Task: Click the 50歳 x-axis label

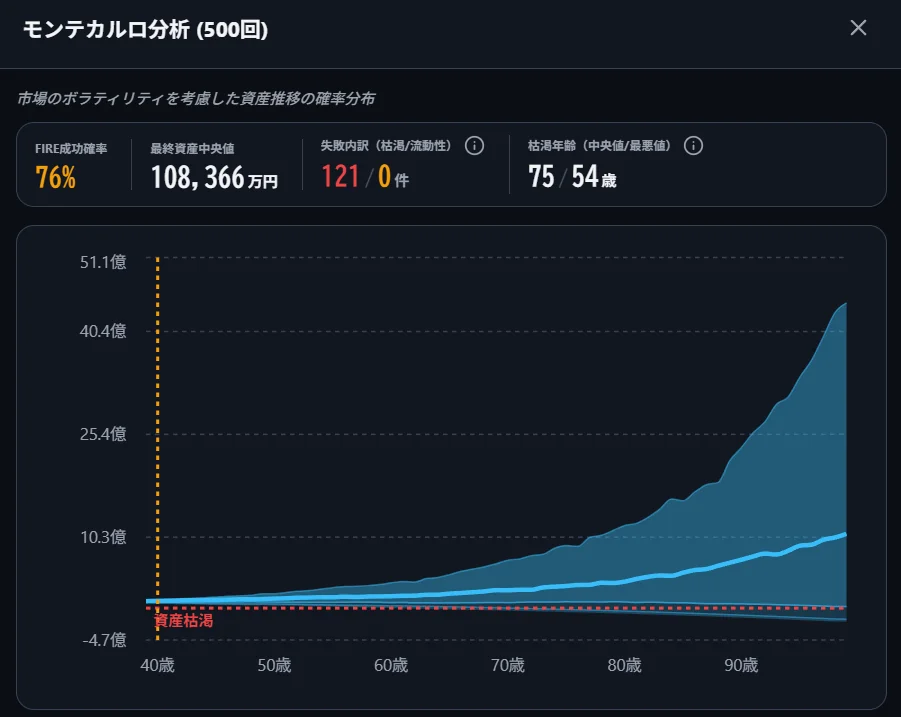Action: [x=274, y=665]
